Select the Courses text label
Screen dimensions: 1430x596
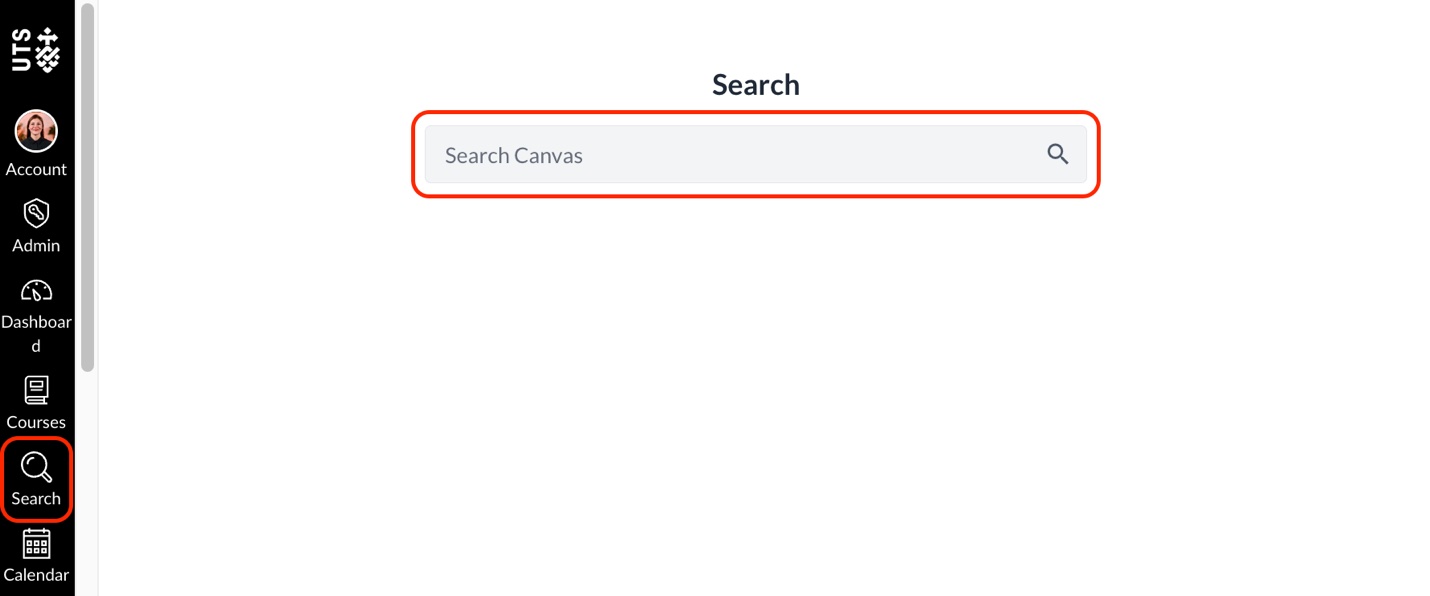click(x=36, y=422)
